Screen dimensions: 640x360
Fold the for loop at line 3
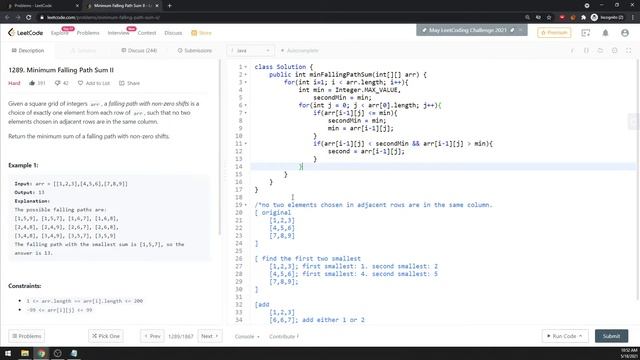[246, 82]
